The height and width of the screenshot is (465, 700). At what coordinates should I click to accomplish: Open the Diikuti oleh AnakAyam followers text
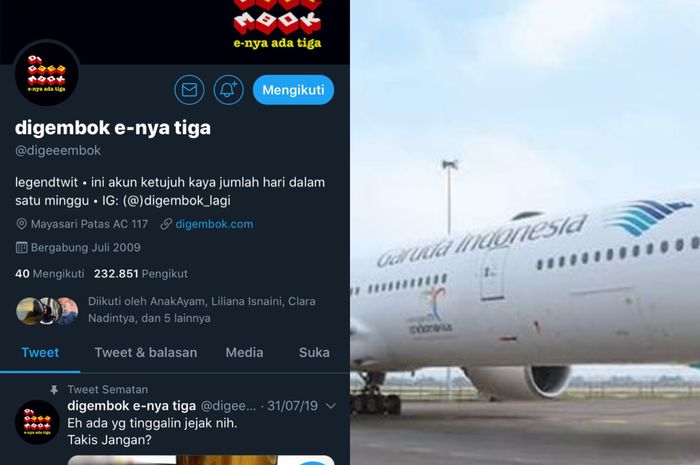202,310
